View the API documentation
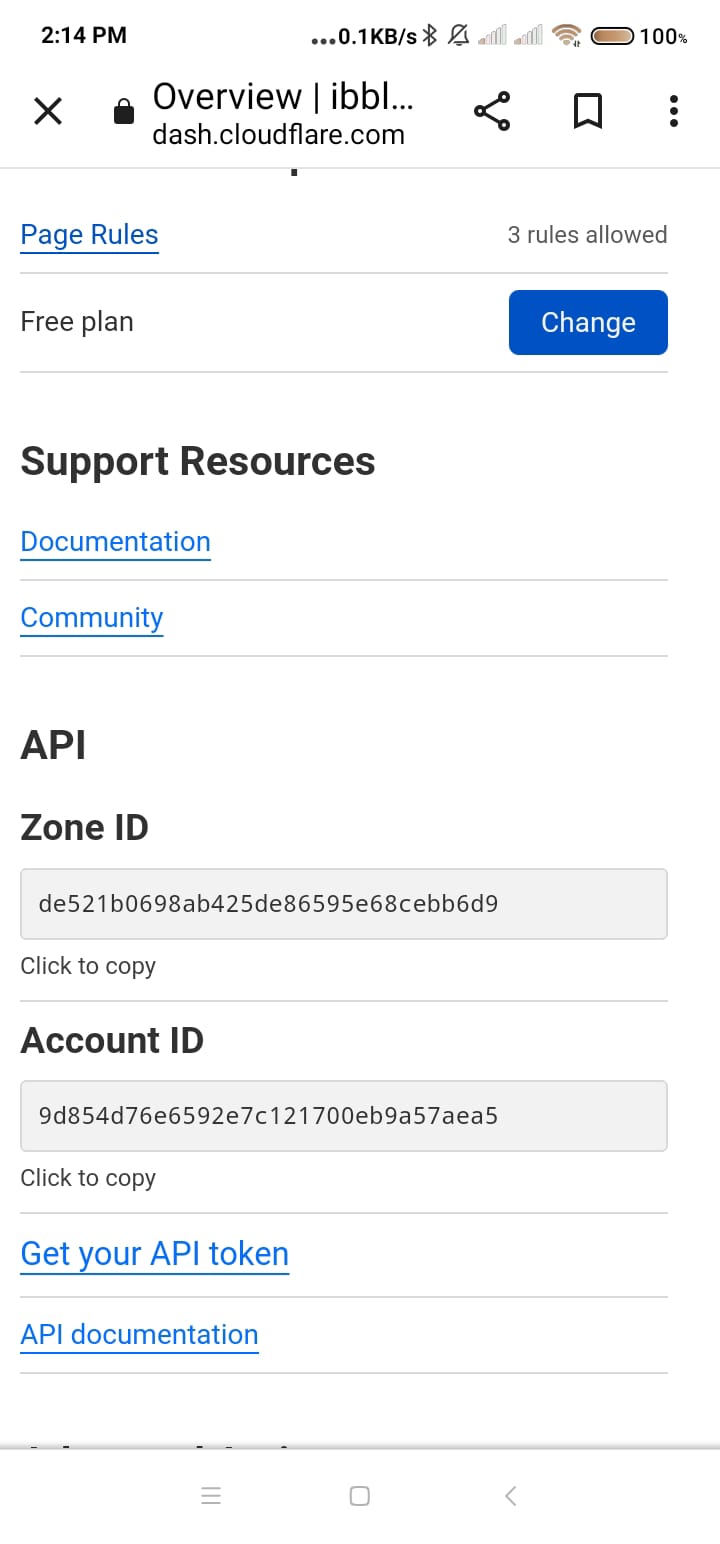Viewport: 720px width, 1544px height. 139,1334
